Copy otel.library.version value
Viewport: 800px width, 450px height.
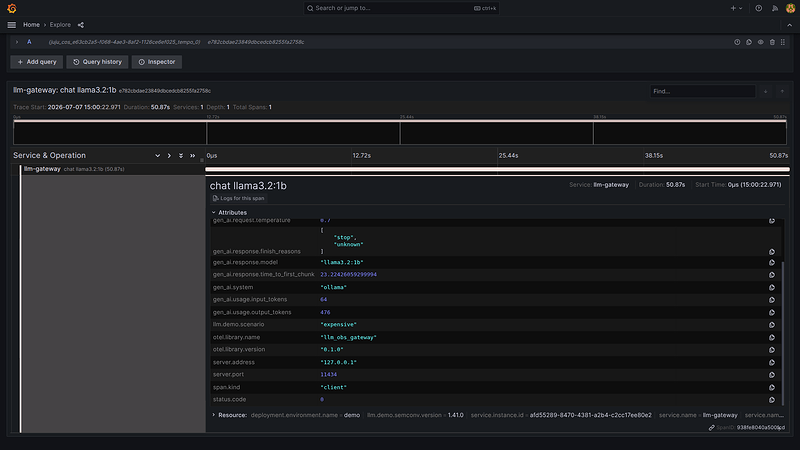coord(772,349)
